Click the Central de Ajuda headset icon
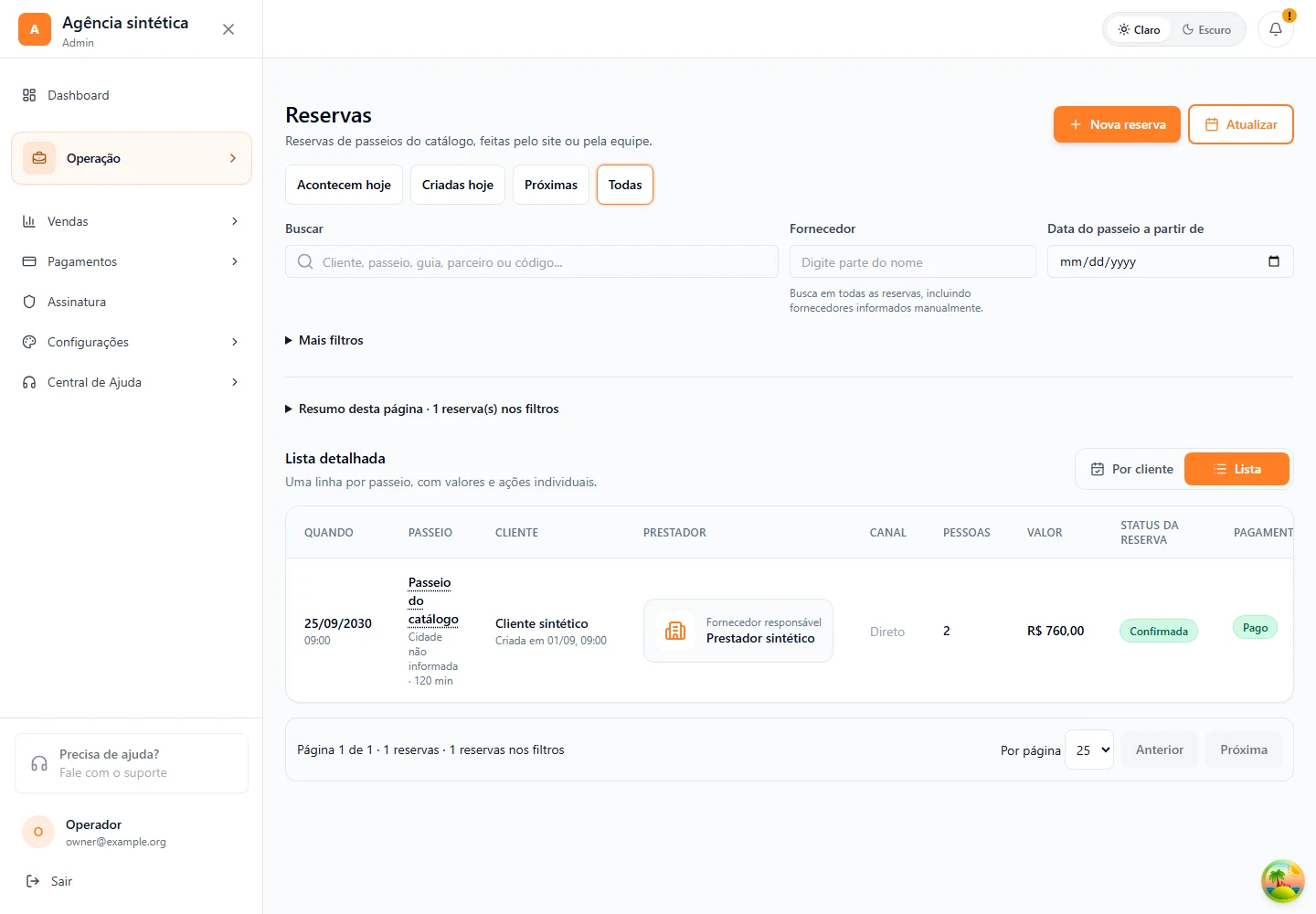The height and width of the screenshot is (914, 1316). click(x=29, y=382)
